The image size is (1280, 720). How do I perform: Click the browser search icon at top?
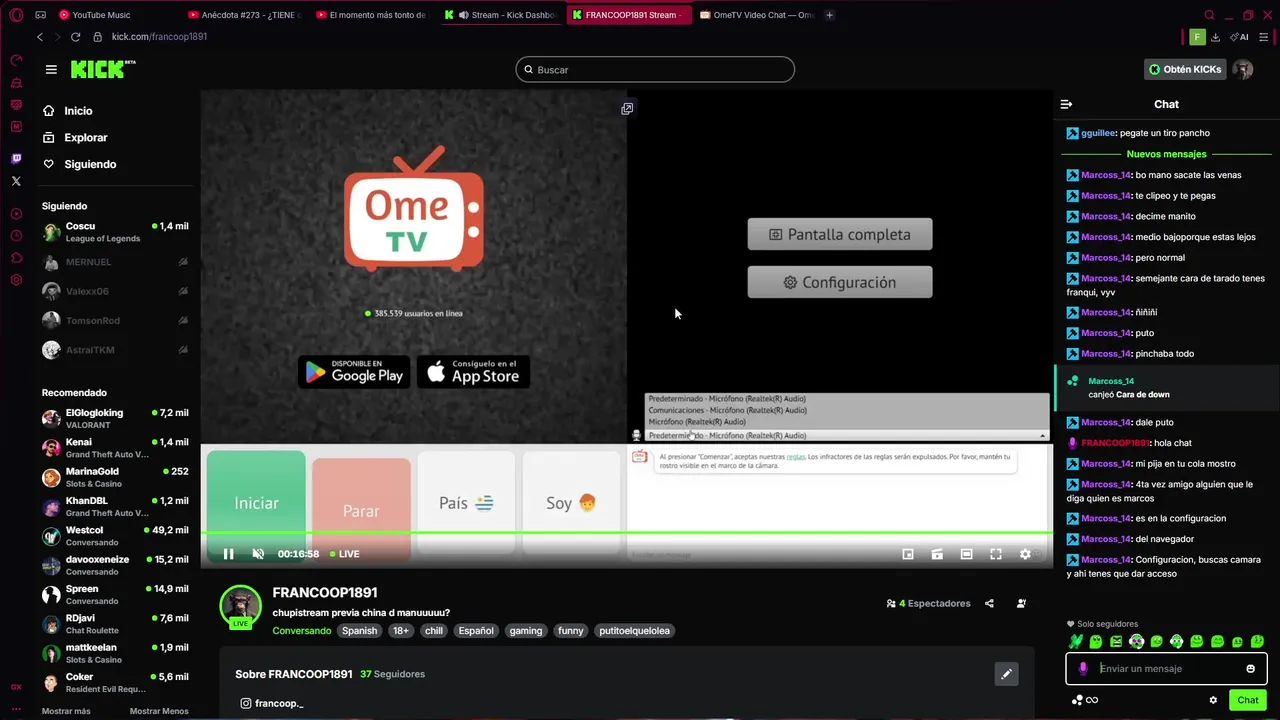(1209, 15)
